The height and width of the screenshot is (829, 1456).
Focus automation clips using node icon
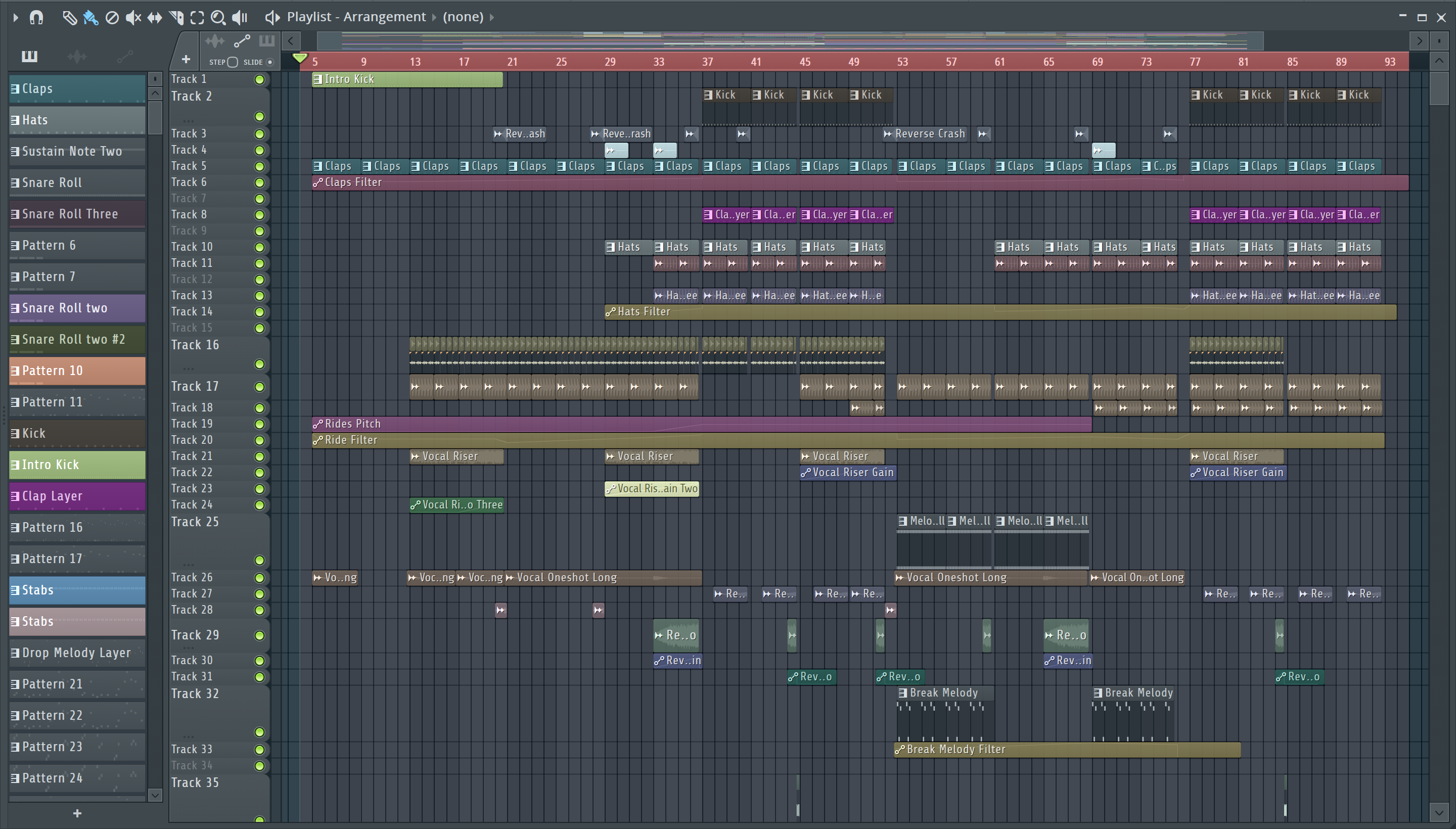(x=242, y=41)
